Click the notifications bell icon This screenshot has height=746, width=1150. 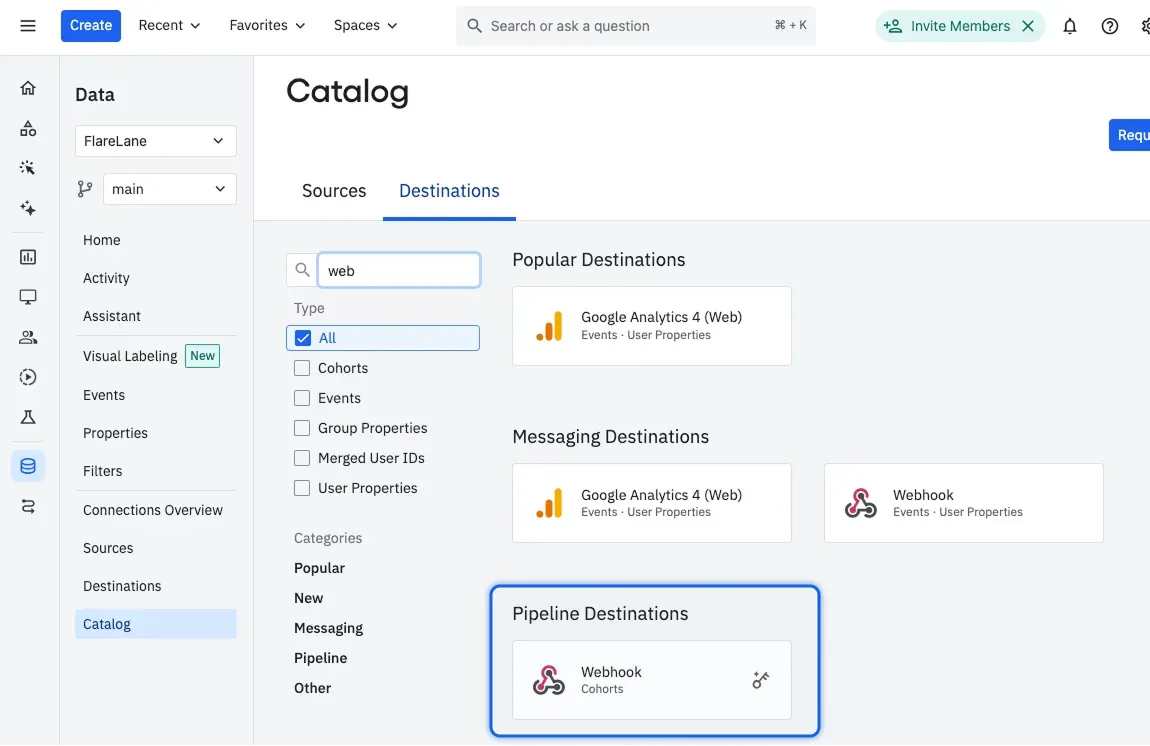coord(1070,26)
